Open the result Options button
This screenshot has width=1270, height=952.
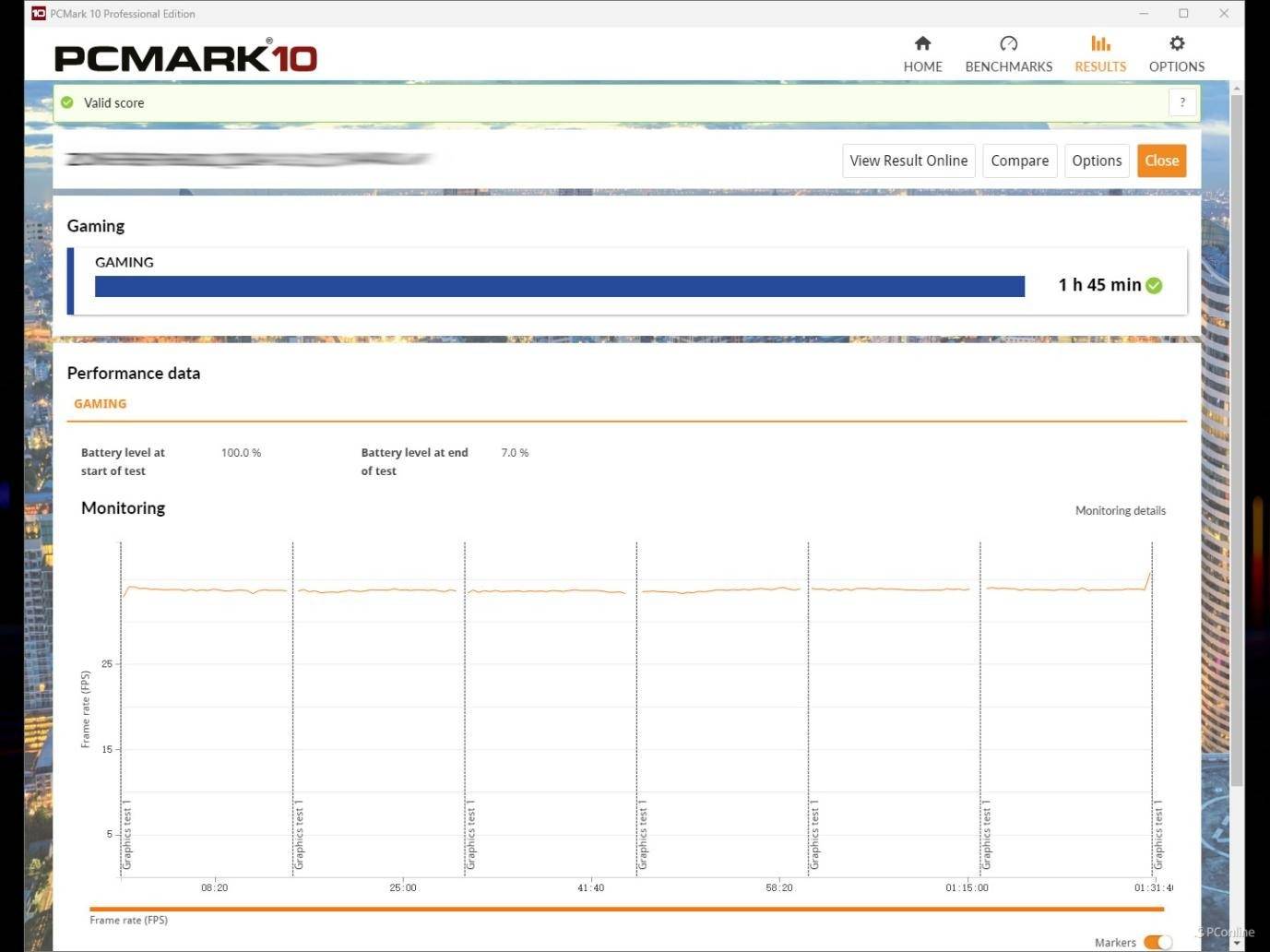[x=1097, y=161]
